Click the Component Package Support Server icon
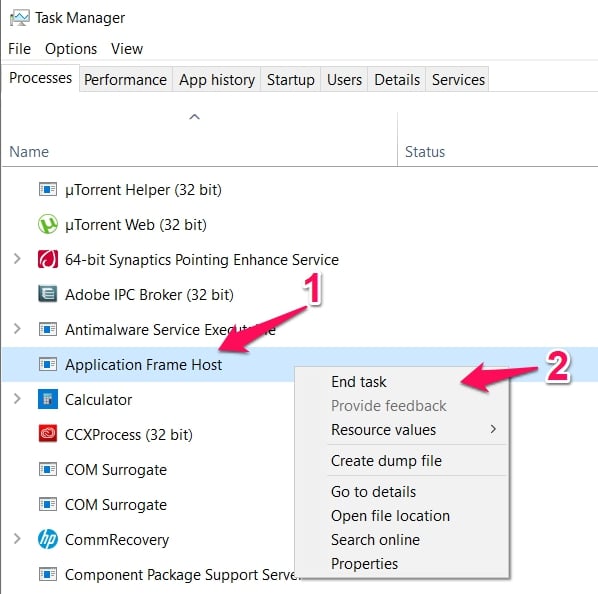 point(48,574)
